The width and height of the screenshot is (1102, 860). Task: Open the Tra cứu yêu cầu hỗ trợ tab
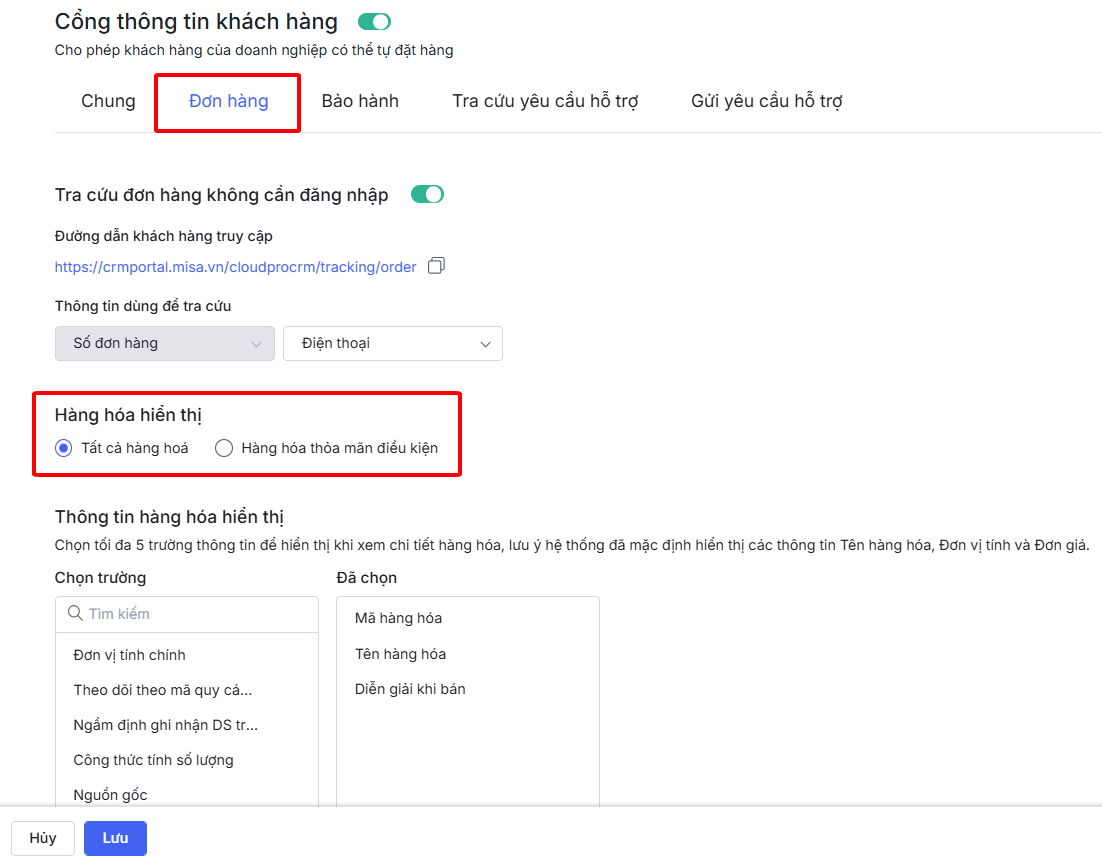(x=545, y=101)
